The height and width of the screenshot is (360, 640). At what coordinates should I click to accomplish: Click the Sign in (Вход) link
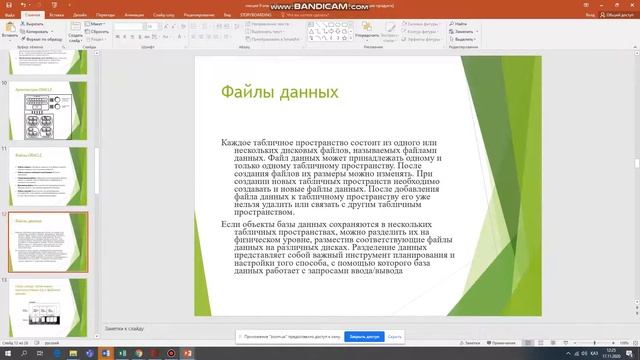click(x=590, y=15)
